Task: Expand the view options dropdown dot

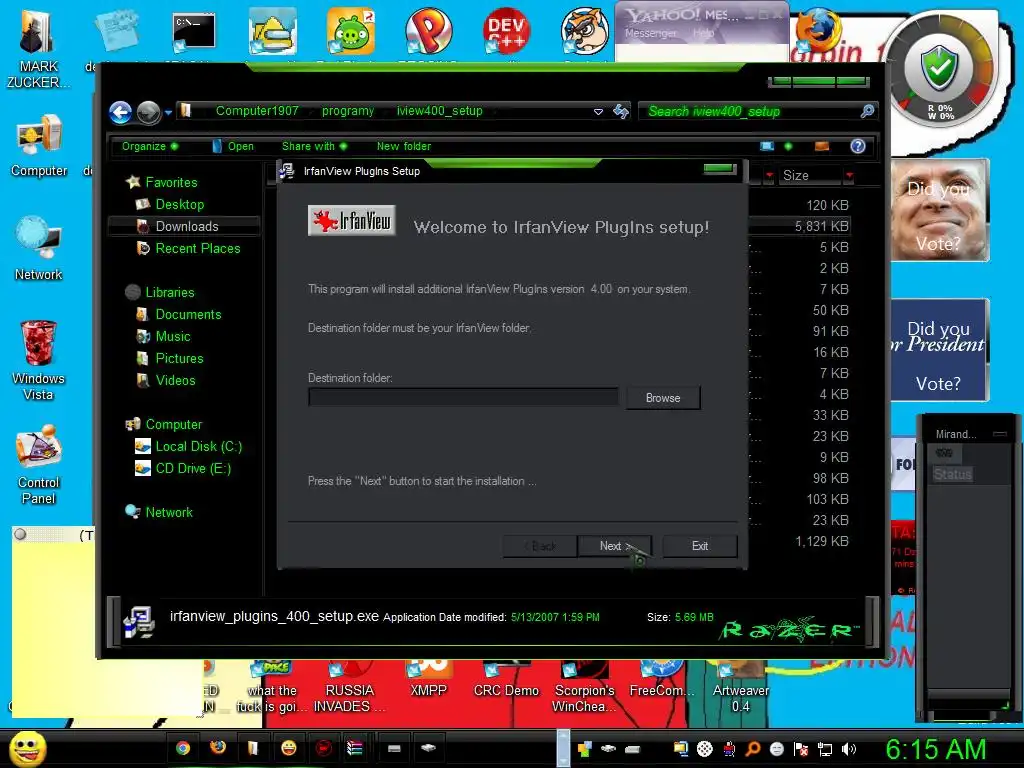Action: 788,146
